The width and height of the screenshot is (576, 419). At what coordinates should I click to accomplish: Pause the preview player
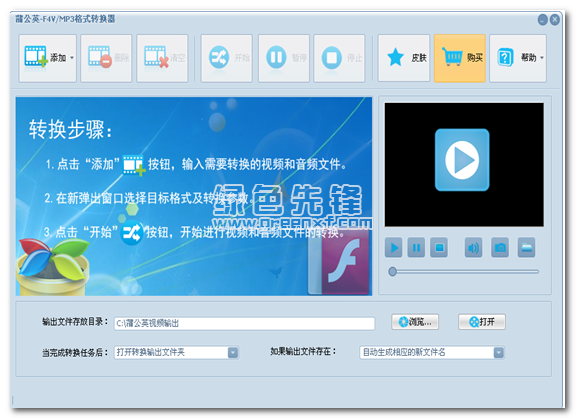[x=416, y=248]
